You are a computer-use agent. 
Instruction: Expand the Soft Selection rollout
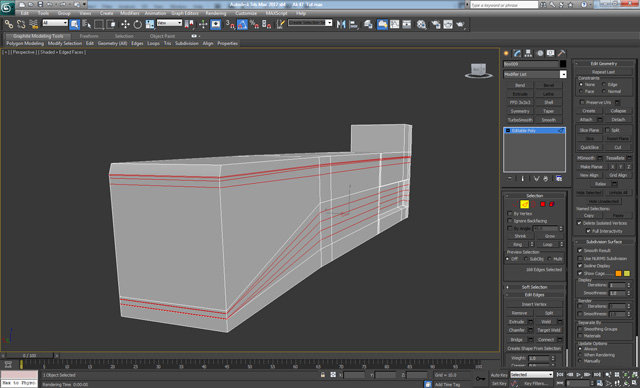point(534,287)
